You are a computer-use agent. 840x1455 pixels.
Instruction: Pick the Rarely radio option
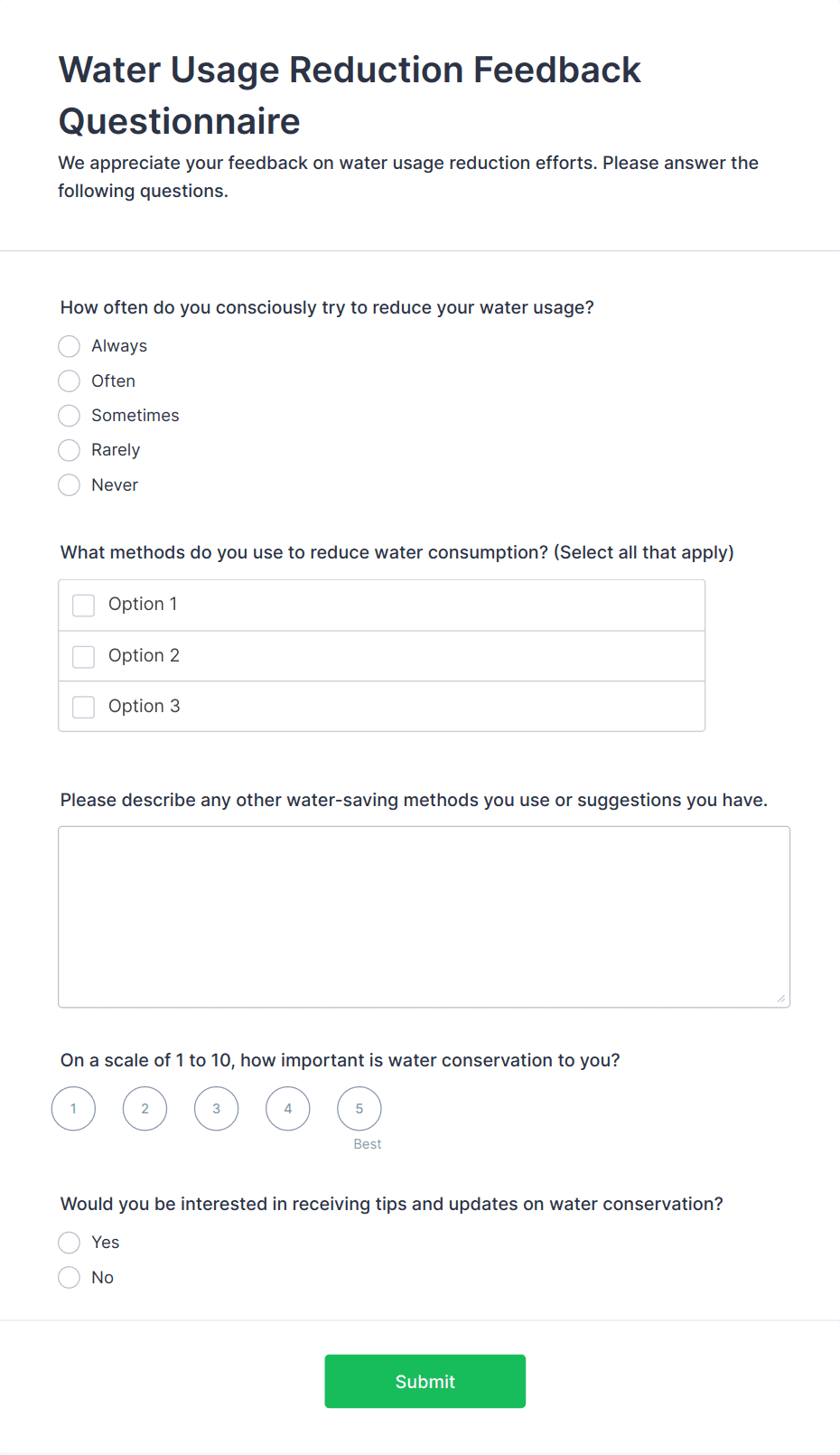click(x=69, y=450)
